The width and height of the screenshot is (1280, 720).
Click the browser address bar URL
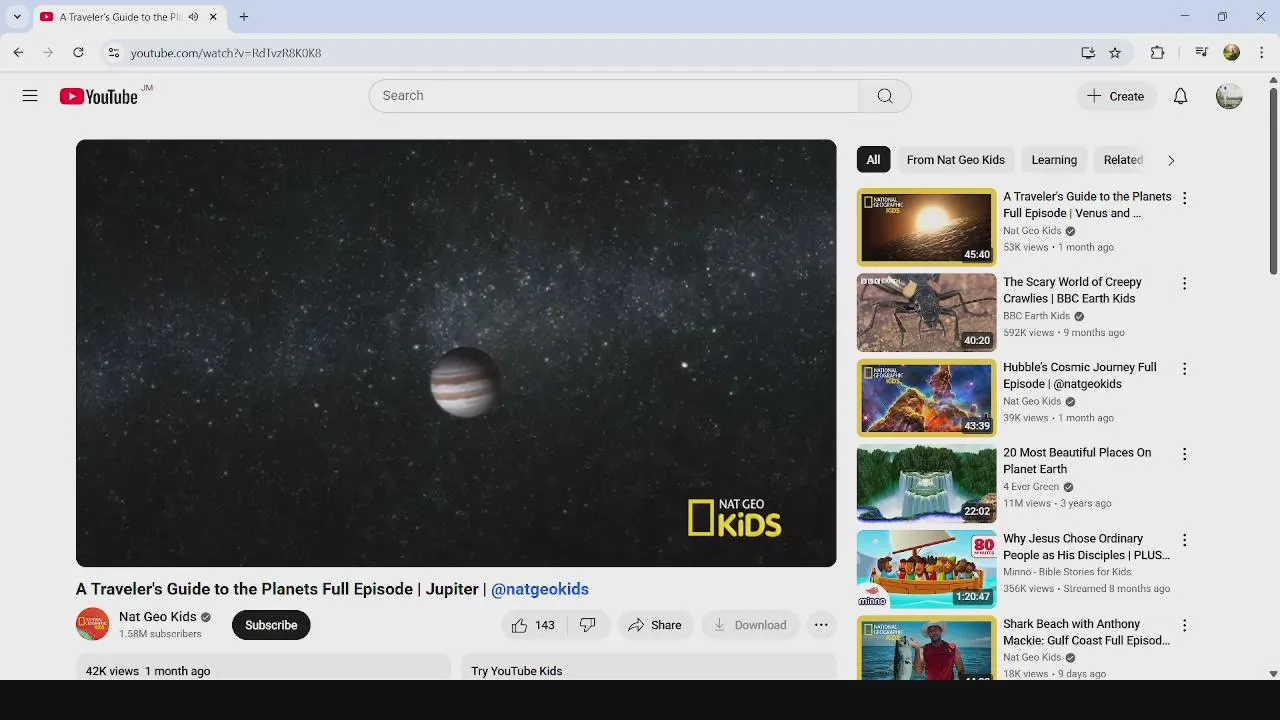coord(226,53)
